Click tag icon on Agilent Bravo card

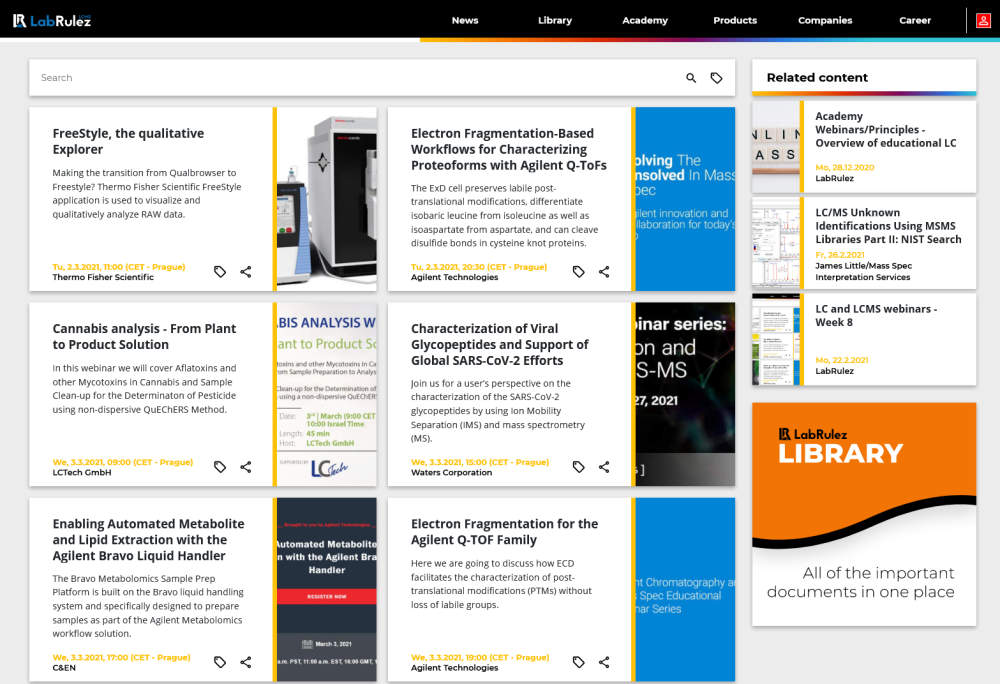[x=220, y=662]
